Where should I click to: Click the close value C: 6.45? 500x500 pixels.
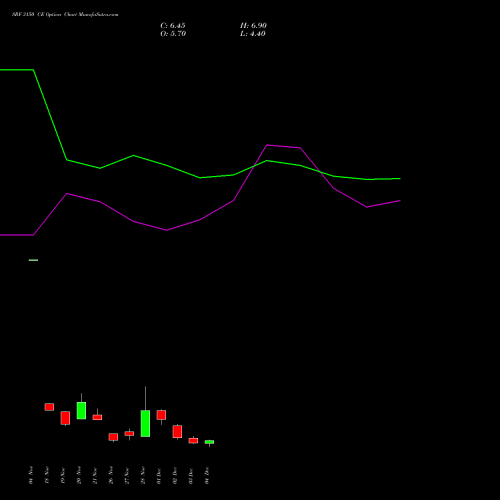[x=173, y=26]
